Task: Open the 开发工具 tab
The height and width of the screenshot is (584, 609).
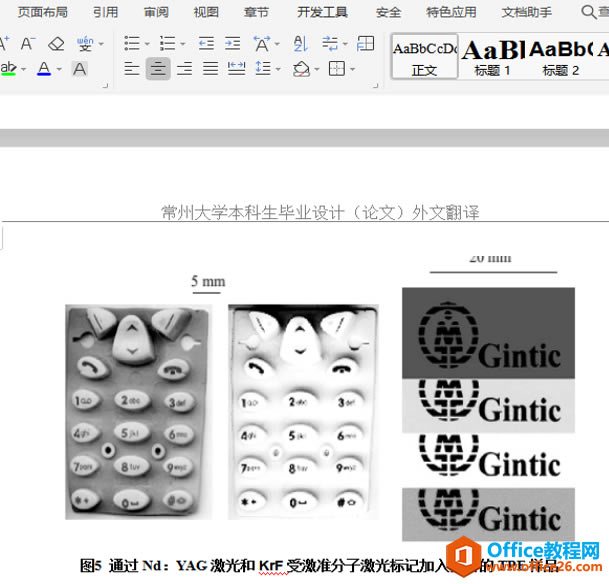Action: coord(322,12)
